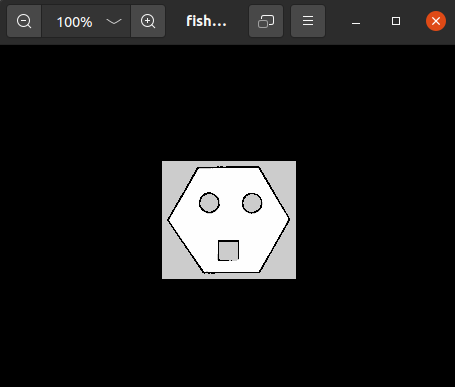455x387 pixels.
Task: Click the black canvas below the picture
Action: click(x=229, y=333)
